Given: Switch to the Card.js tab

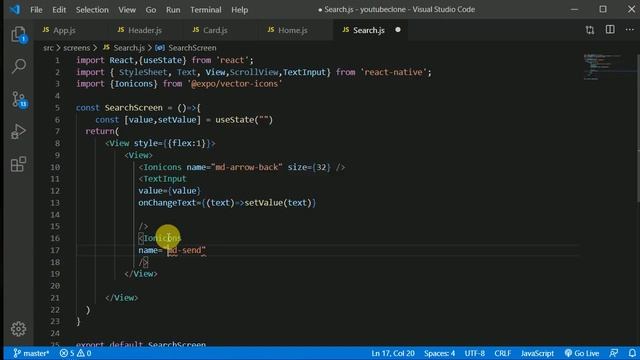Looking at the screenshot, I should click(x=215, y=30).
